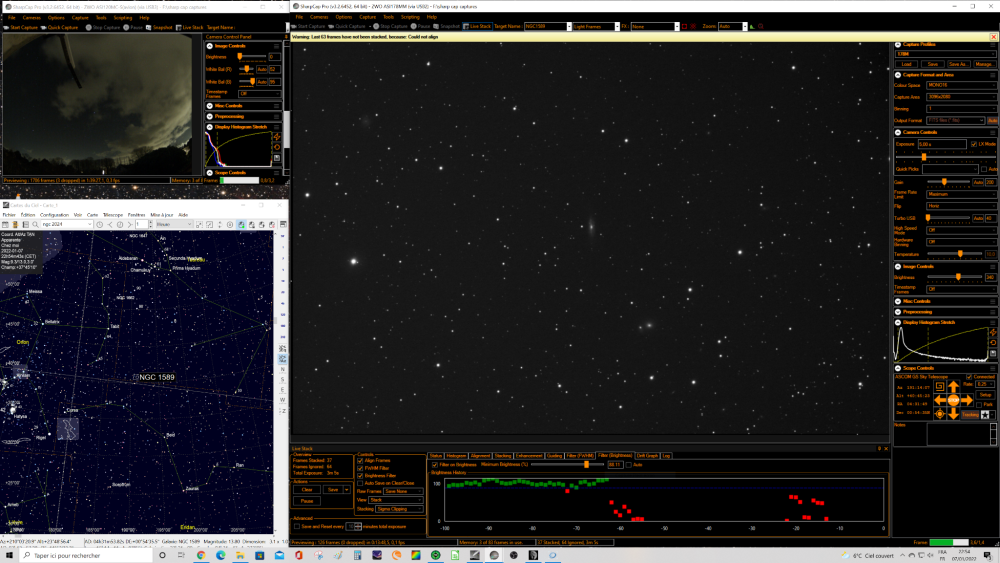This screenshot has height=563, width=1000.
Task: Enable Auto checkbox next to minimum brightness value
Action: (x=628, y=465)
